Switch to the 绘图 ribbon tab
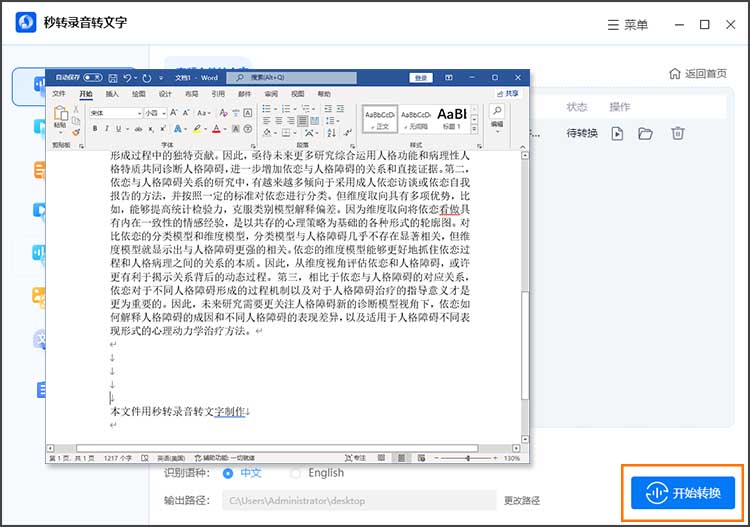Image resolution: width=750 pixels, height=527 pixels. (x=139, y=94)
